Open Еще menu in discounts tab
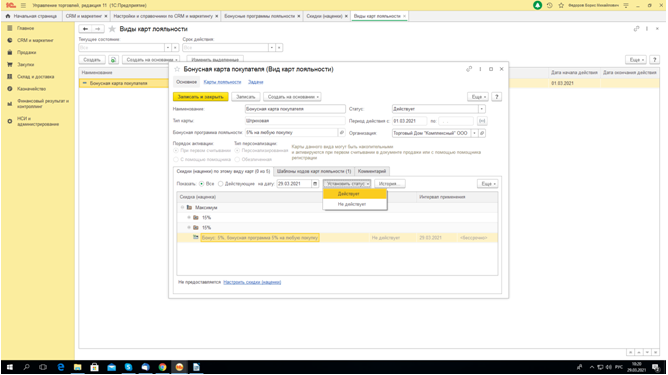Image resolution: width=668 pixels, height=375 pixels. (487, 184)
